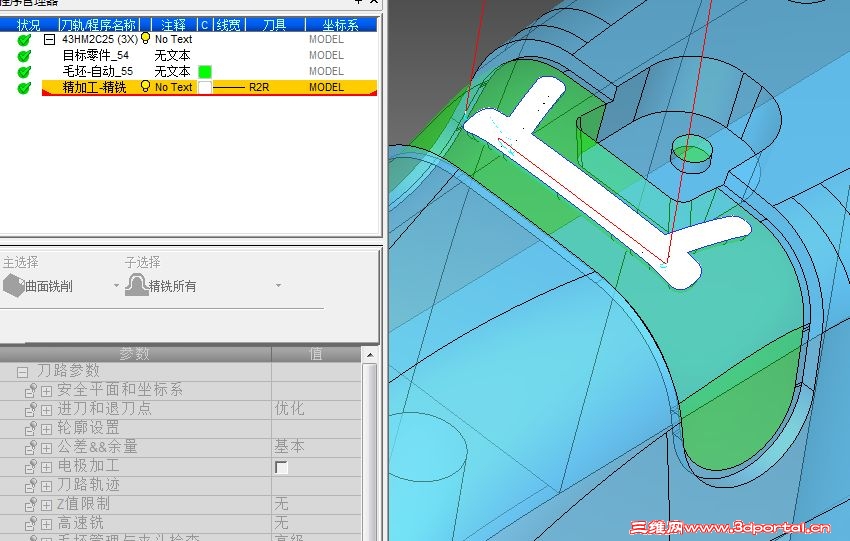Select the 目标零件_54 row
This screenshot has height=541, width=850.
[209, 55]
